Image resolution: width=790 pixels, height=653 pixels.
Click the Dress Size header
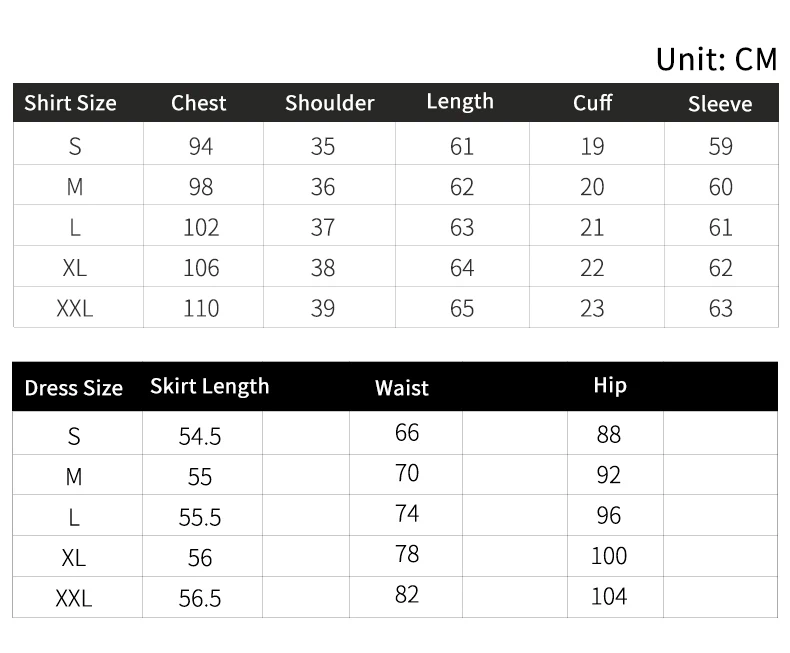tap(73, 388)
